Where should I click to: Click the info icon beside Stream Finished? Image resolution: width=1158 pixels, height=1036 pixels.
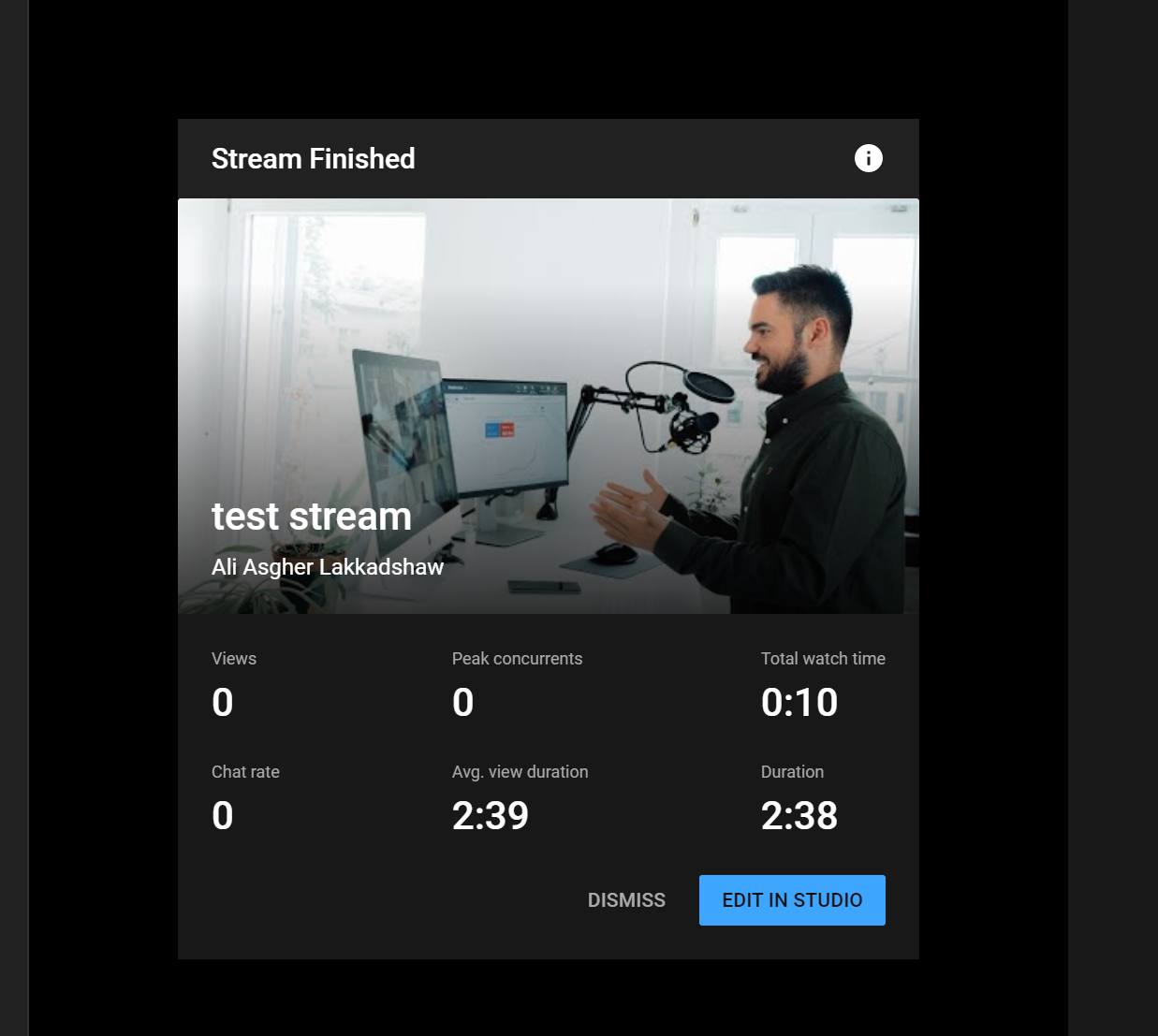click(x=869, y=158)
